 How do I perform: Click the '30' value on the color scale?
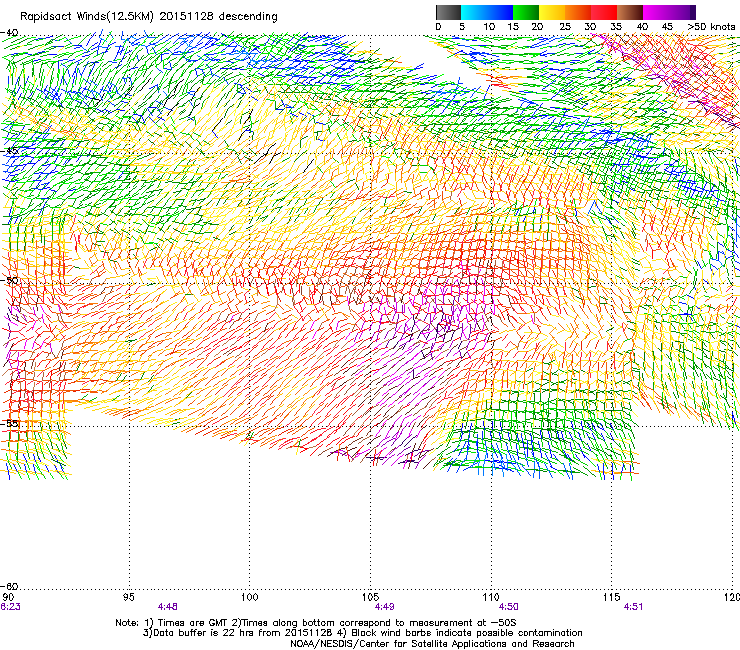click(x=590, y=27)
